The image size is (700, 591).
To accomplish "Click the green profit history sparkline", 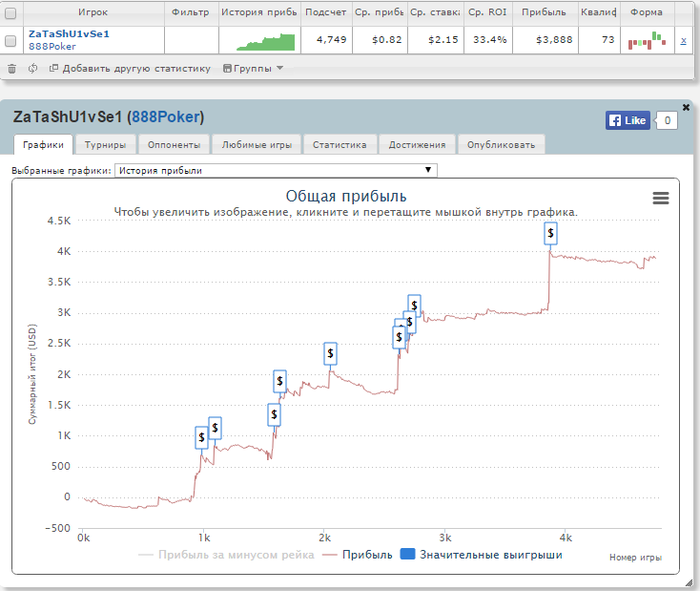I will coord(266,42).
